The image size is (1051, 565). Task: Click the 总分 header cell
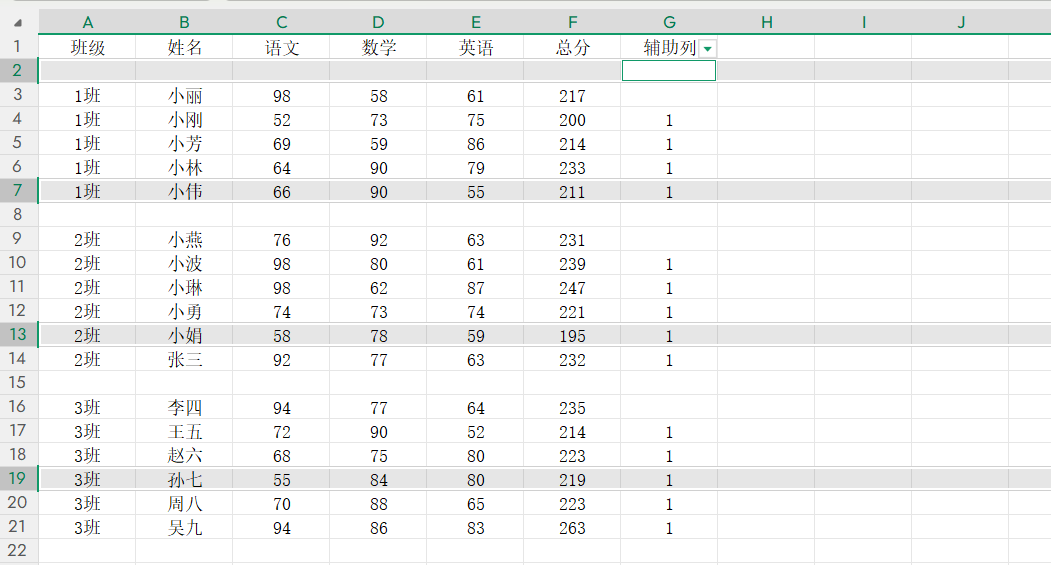(572, 47)
